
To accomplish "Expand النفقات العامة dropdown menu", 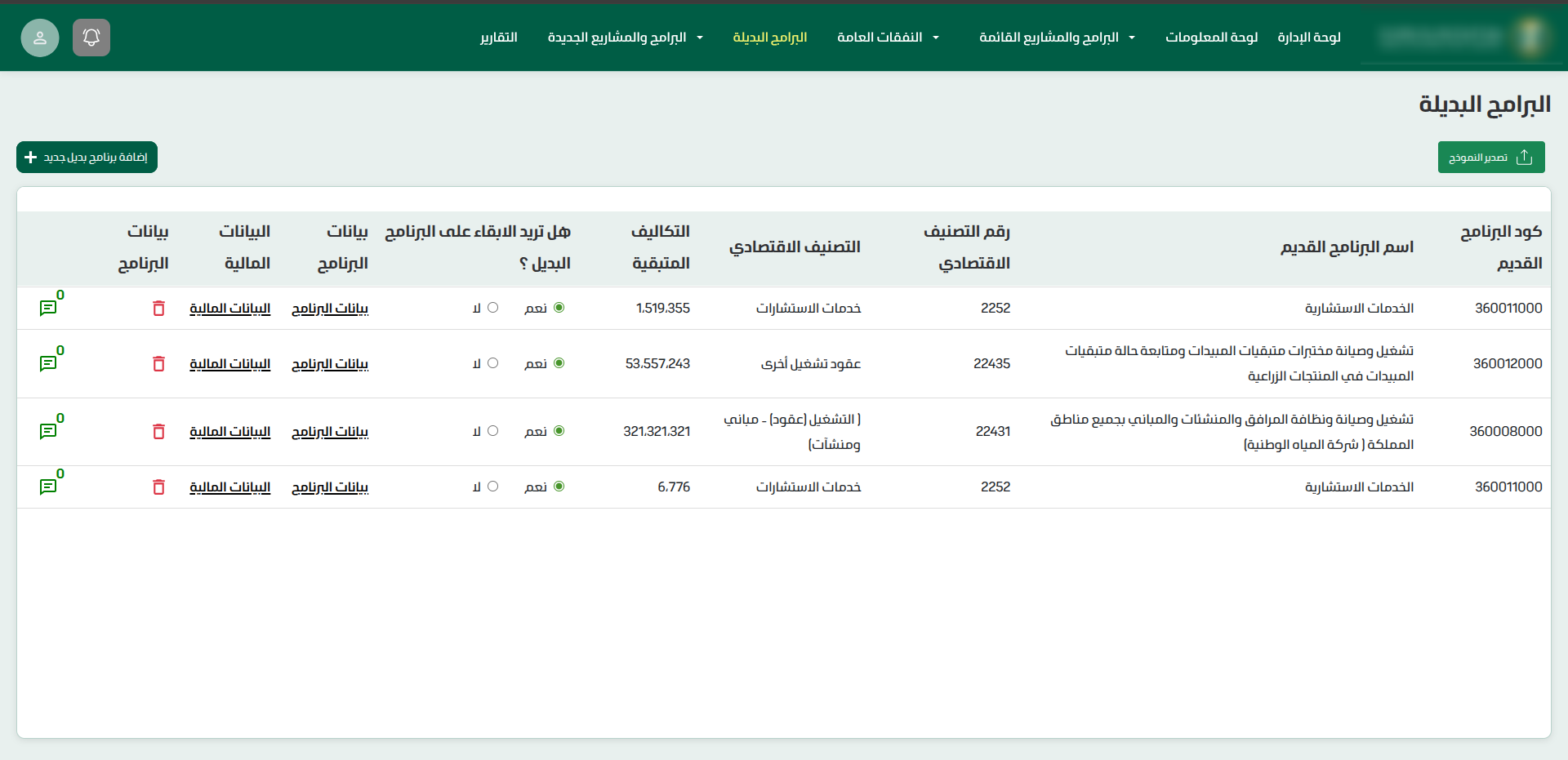I will [x=888, y=38].
